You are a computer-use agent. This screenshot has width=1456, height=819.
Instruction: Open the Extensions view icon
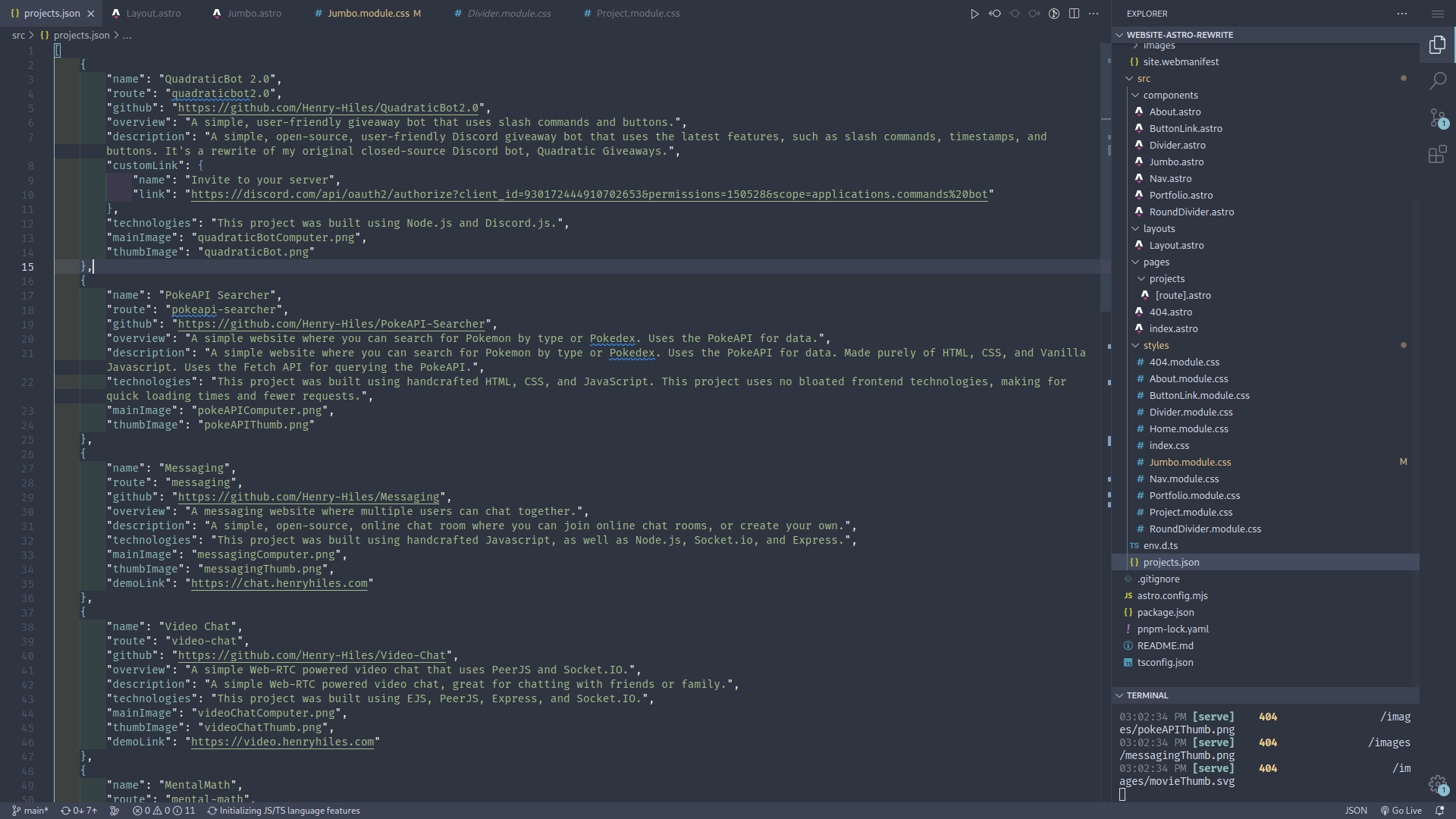tap(1437, 155)
